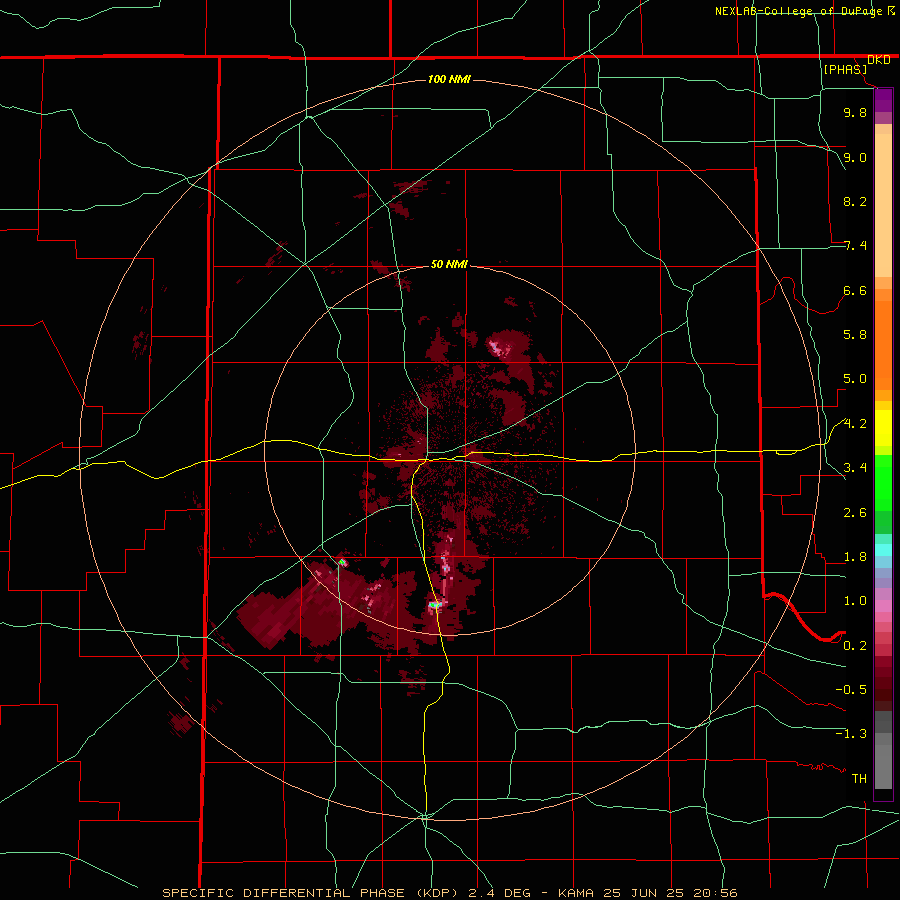
Task: Click the -0.5 value on color scale
Action: coord(851,690)
